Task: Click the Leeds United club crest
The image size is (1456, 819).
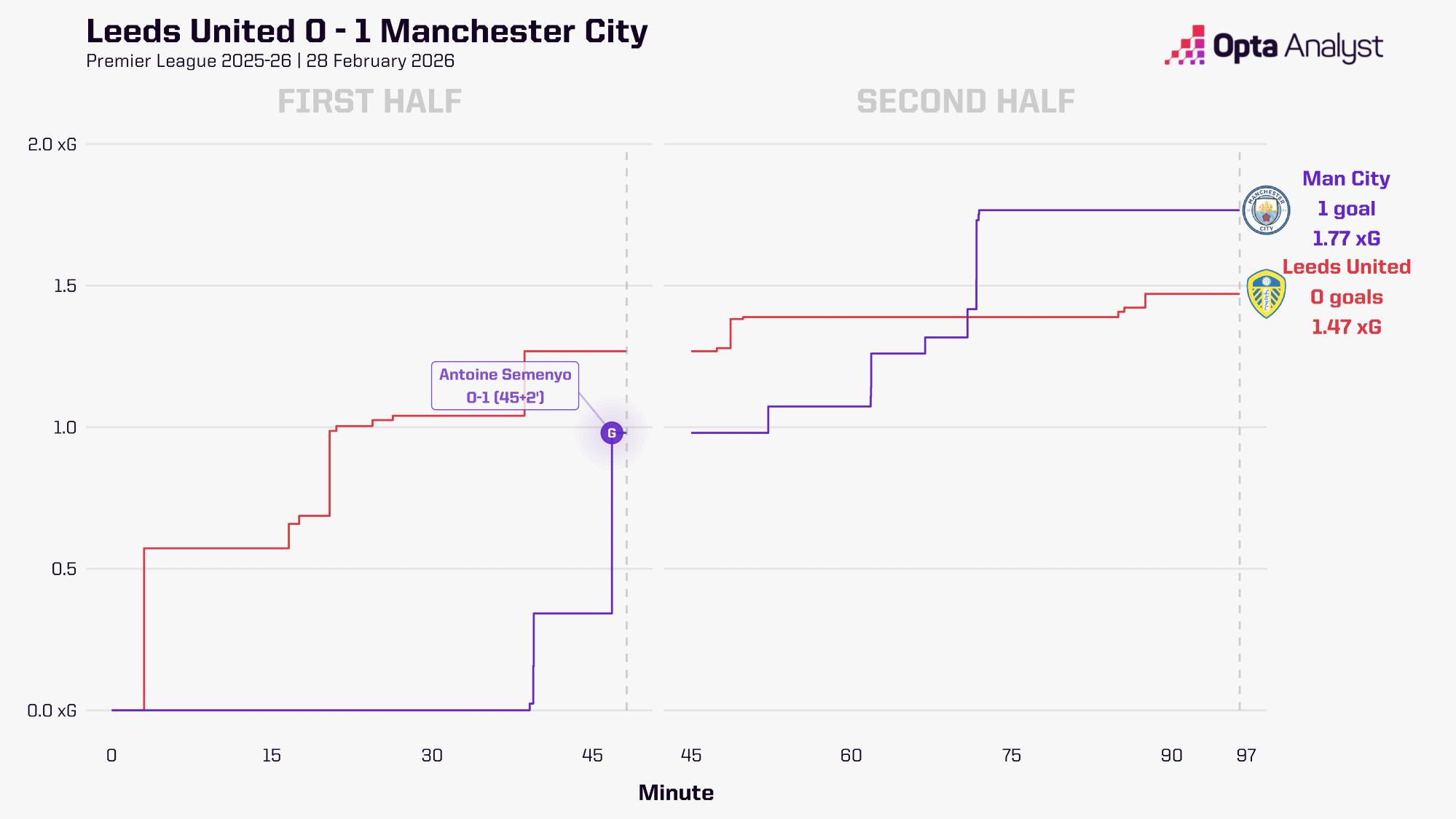Action: (x=1266, y=294)
